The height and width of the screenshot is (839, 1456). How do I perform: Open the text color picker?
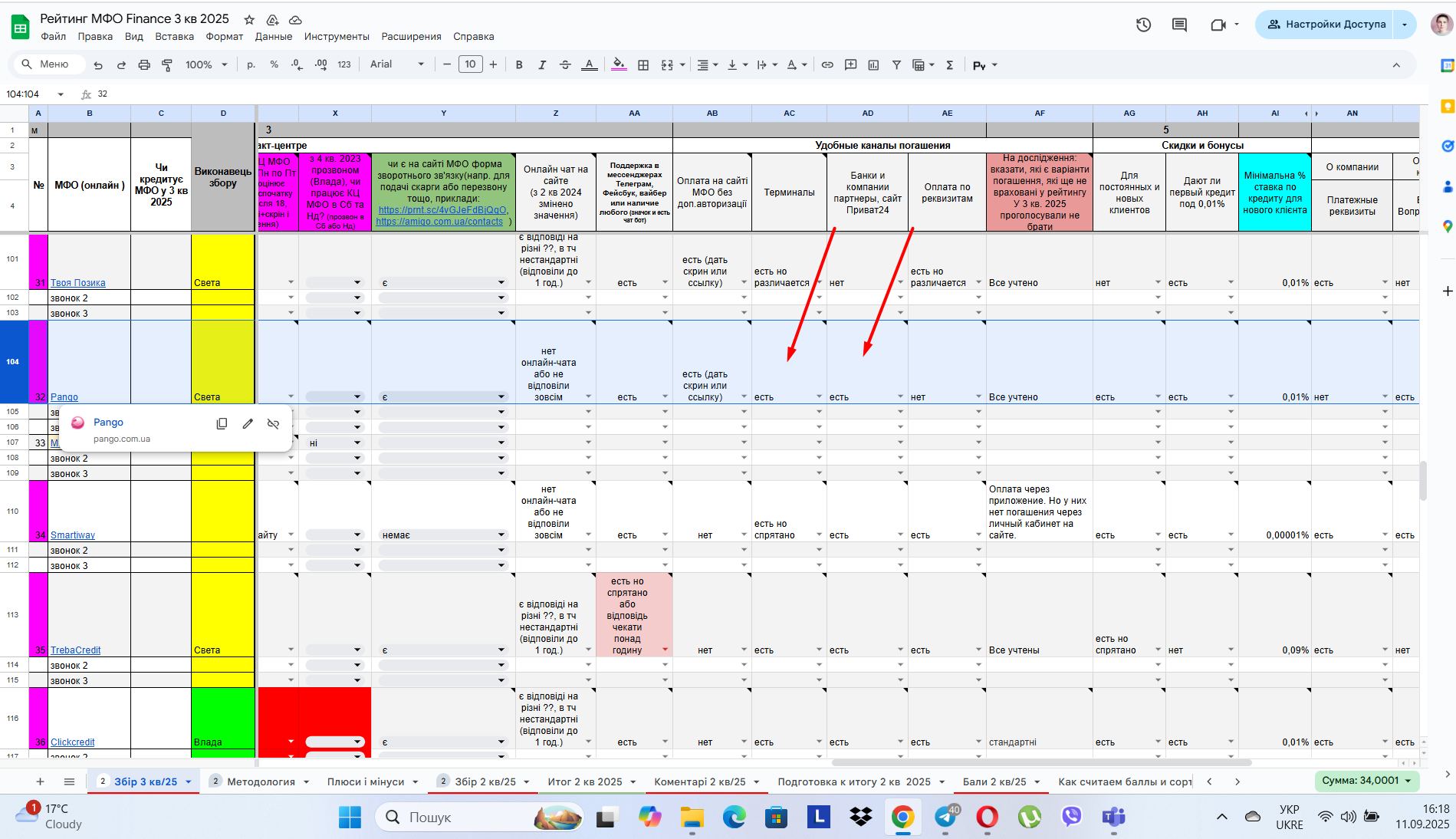(x=589, y=65)
